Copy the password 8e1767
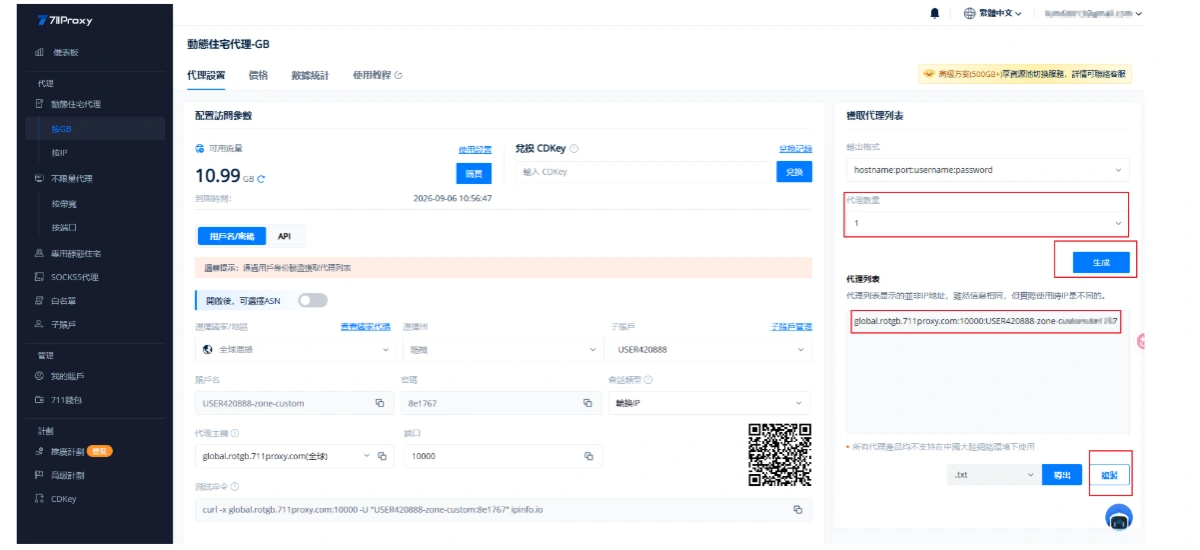 [x=587, y=403]
